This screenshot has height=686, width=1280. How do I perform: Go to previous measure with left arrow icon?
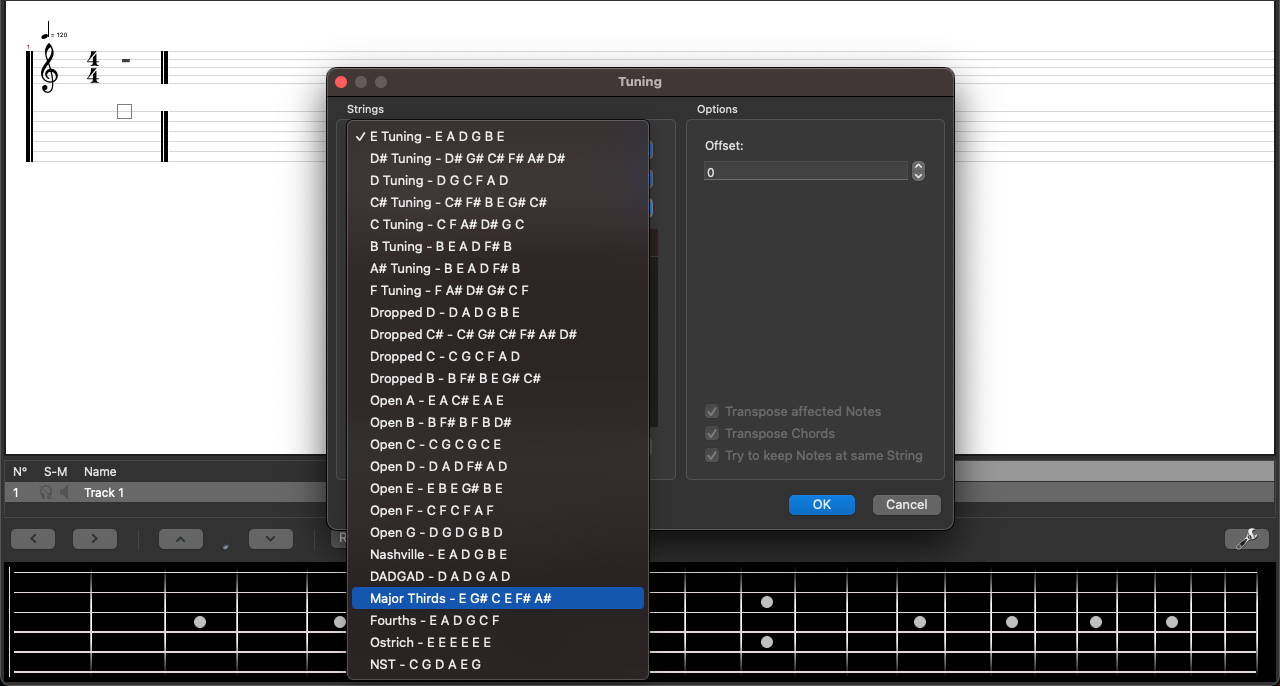pyautogui.click(x=32, y=538)
